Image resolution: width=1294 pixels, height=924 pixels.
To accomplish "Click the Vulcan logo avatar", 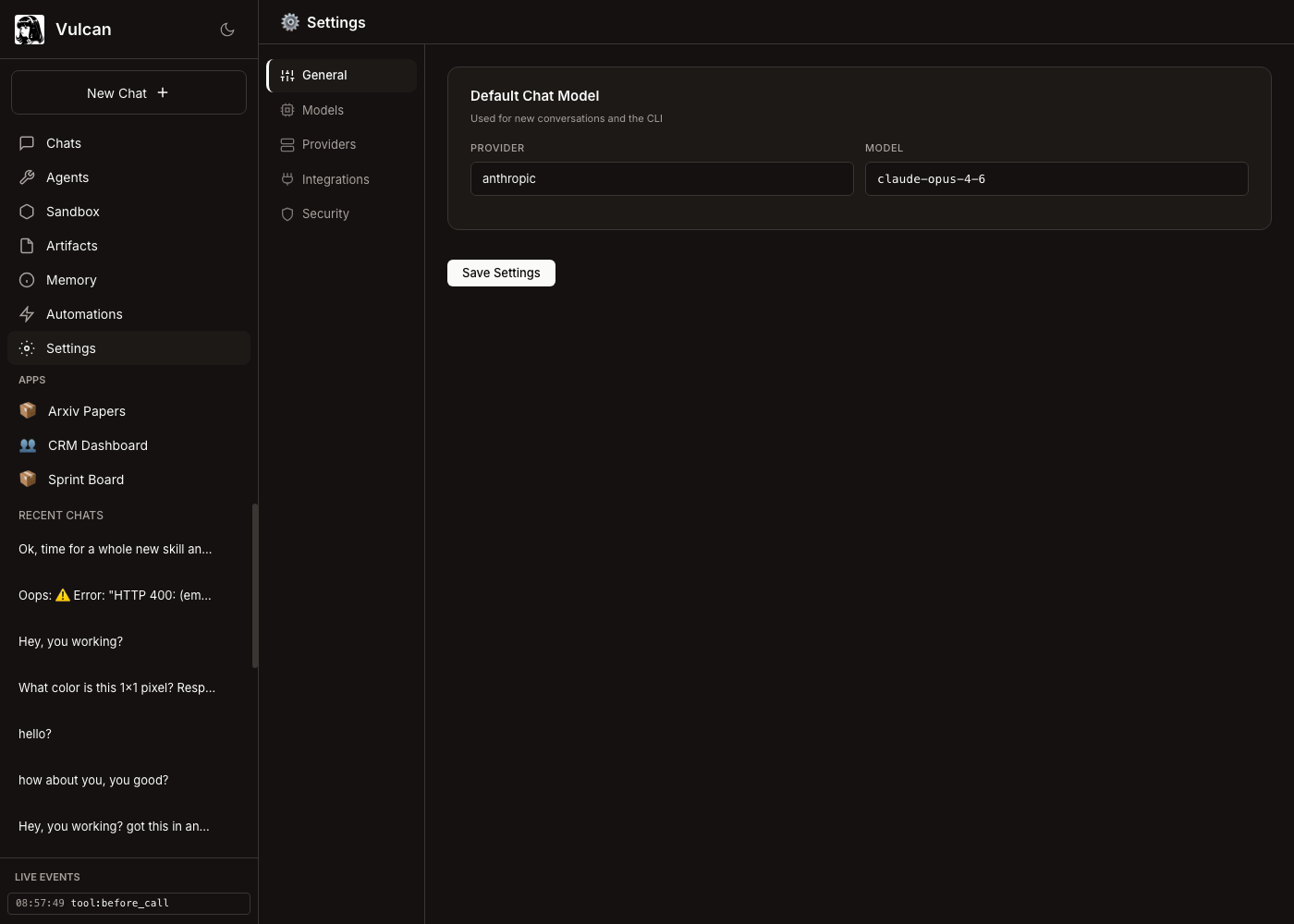I will 30,30.
